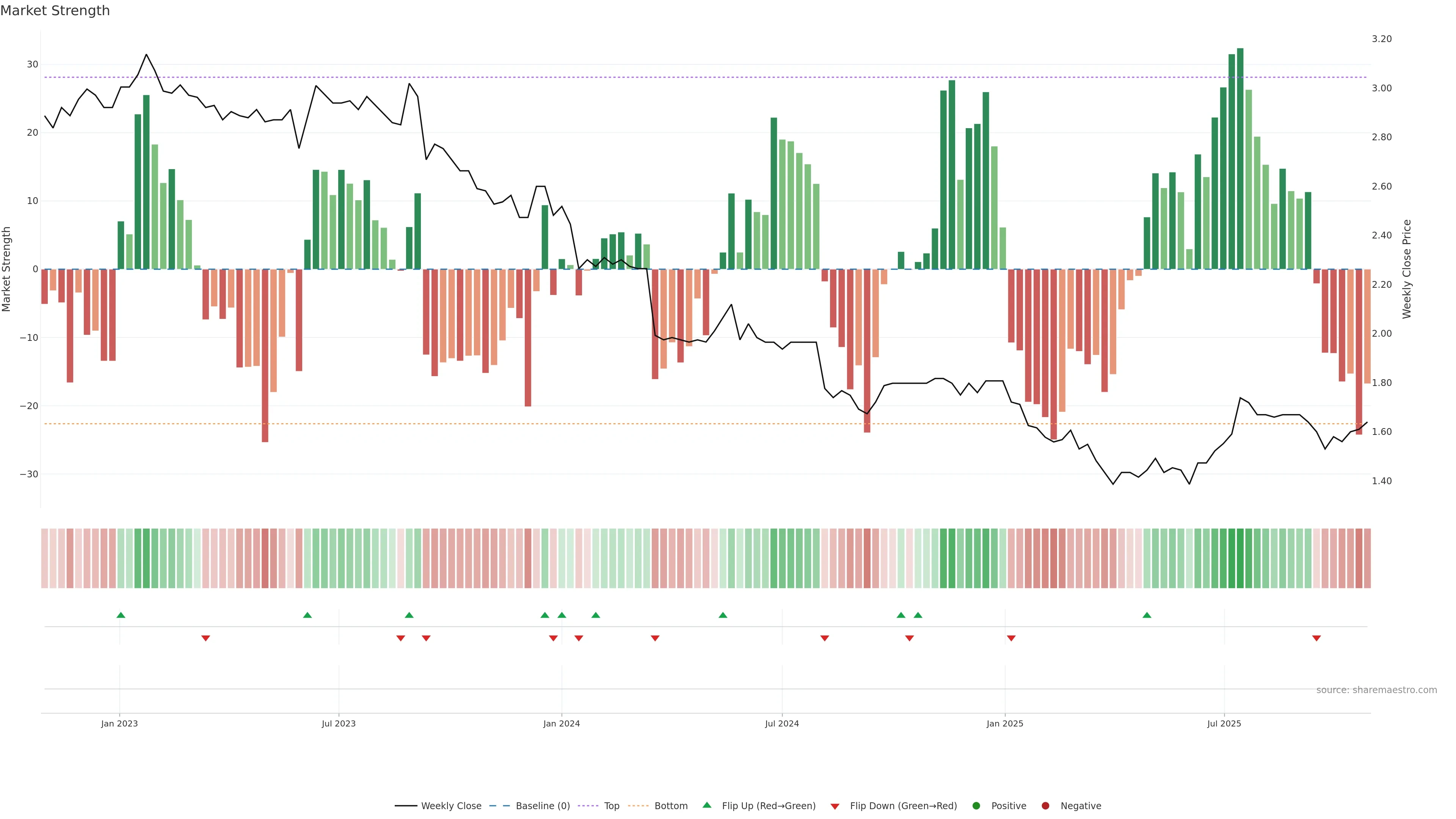Click the last flip-down marker after Jul 2025
Screen dimensions: 1456x819
1316,638
